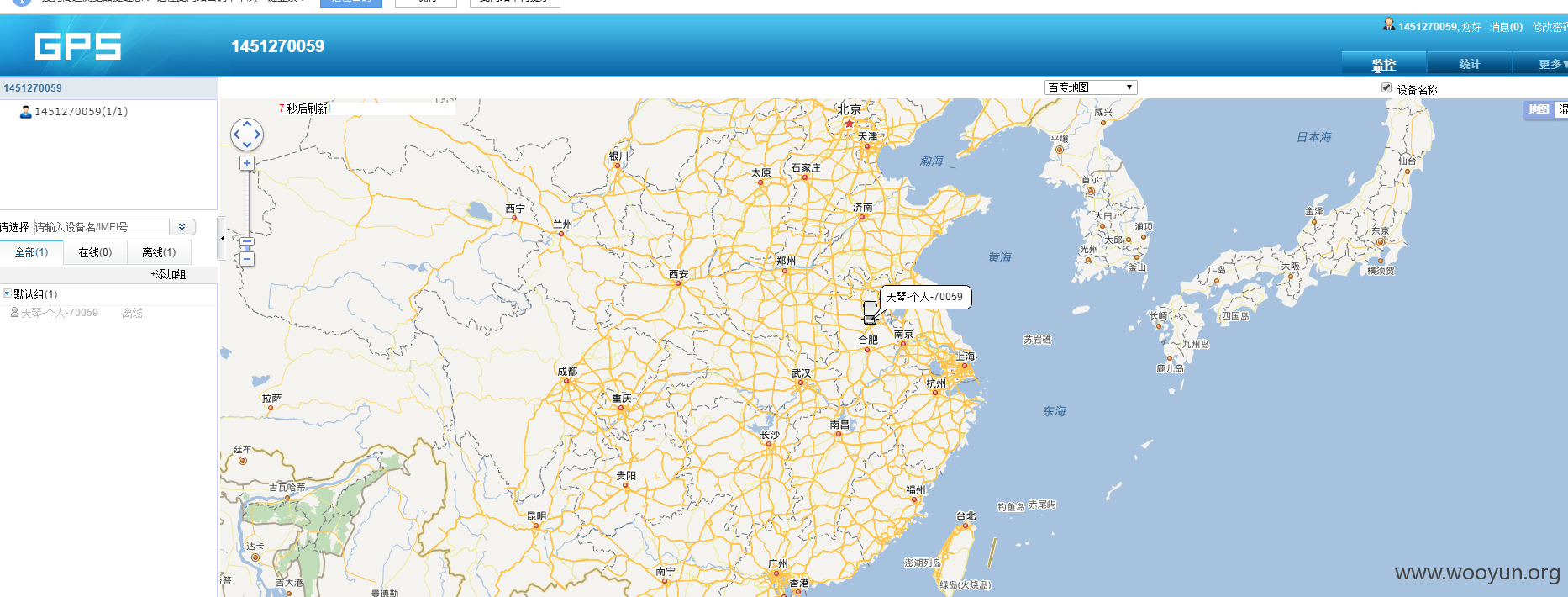Click the user avatar icon beside 1451270059(1/1)

25,111
